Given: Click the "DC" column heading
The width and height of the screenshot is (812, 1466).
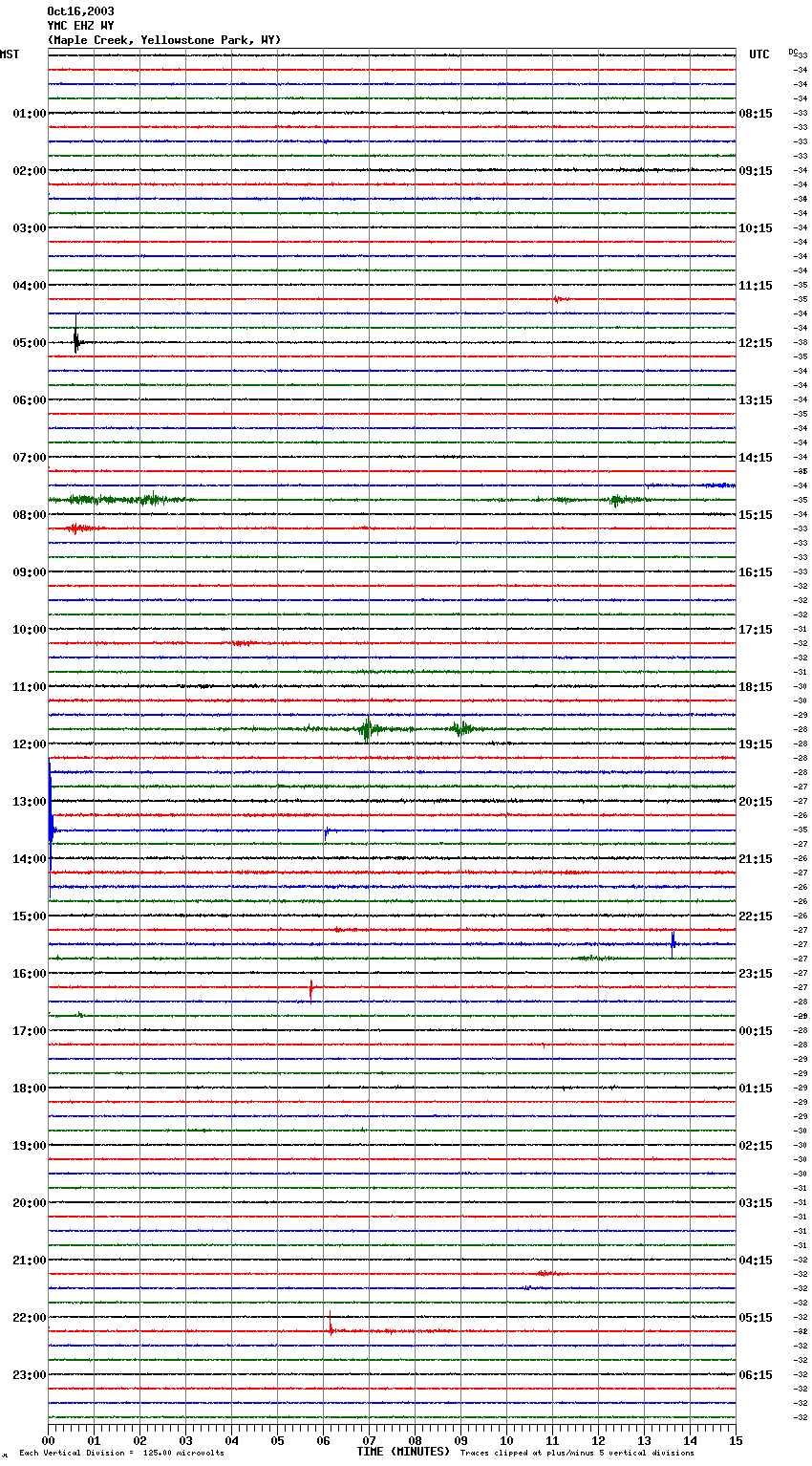Looking at the screenshot, I should [x=793, y=52].
